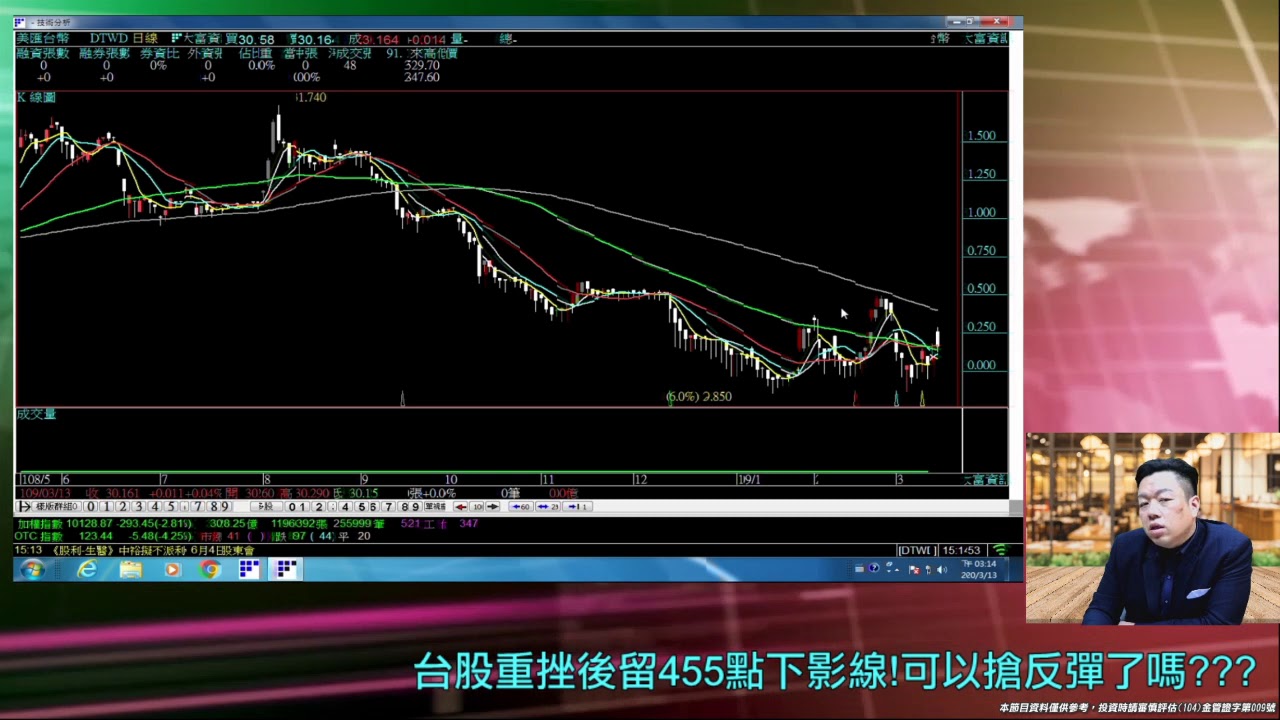Viewport: 1280px width, 720px height.
Task: Click the Action Center flag tray icon
Action: pos(914,569)
